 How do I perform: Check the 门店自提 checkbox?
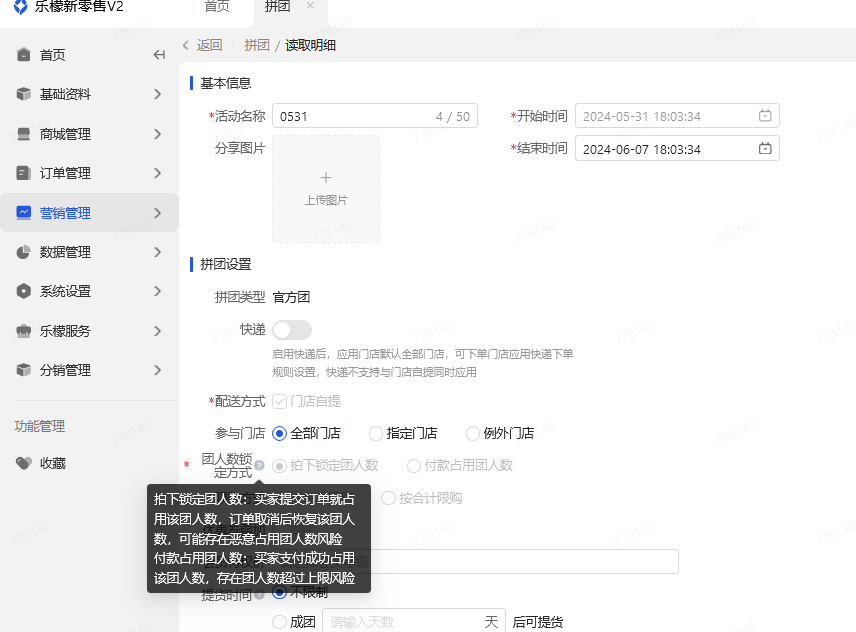pos(280,402)
